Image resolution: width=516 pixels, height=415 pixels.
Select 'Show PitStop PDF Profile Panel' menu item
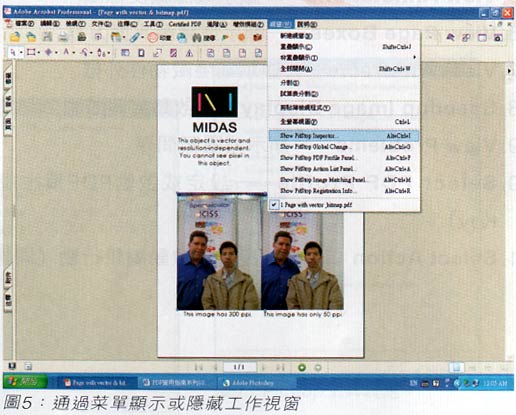point(344,158)
